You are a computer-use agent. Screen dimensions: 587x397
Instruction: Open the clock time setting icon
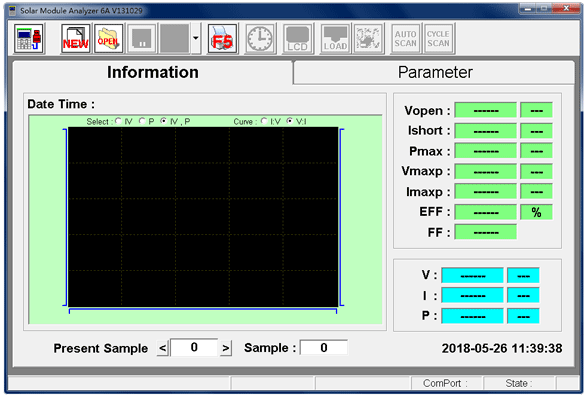pos(261,39)
